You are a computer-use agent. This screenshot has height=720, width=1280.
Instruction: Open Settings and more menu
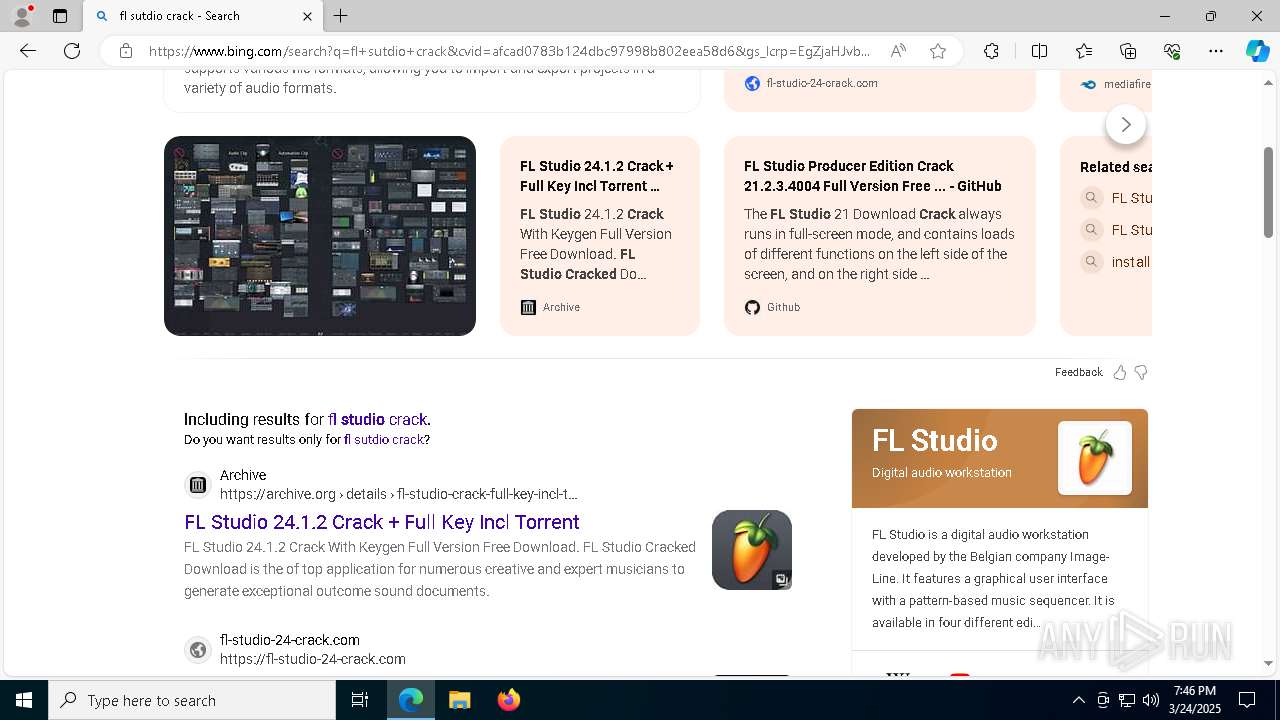pos(1216,51)
